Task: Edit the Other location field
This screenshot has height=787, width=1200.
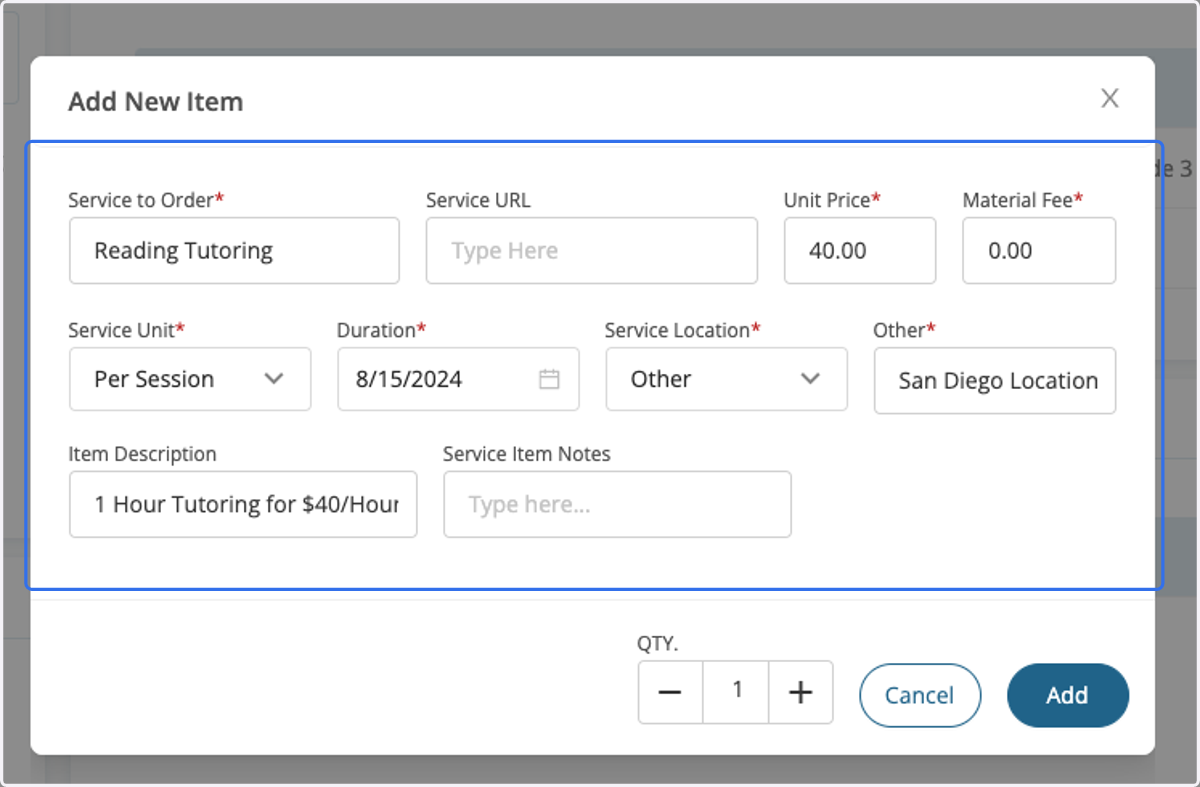Action: (995, 381)
